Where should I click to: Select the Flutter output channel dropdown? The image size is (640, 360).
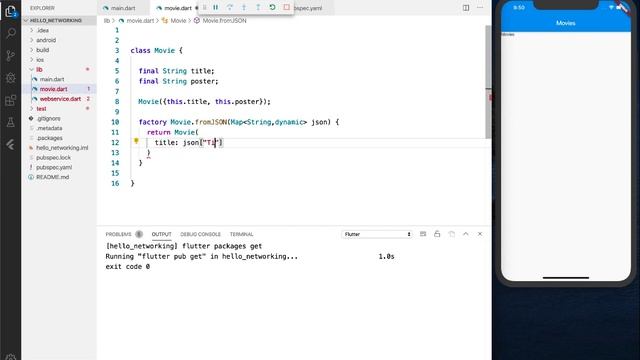coord(377,234)
